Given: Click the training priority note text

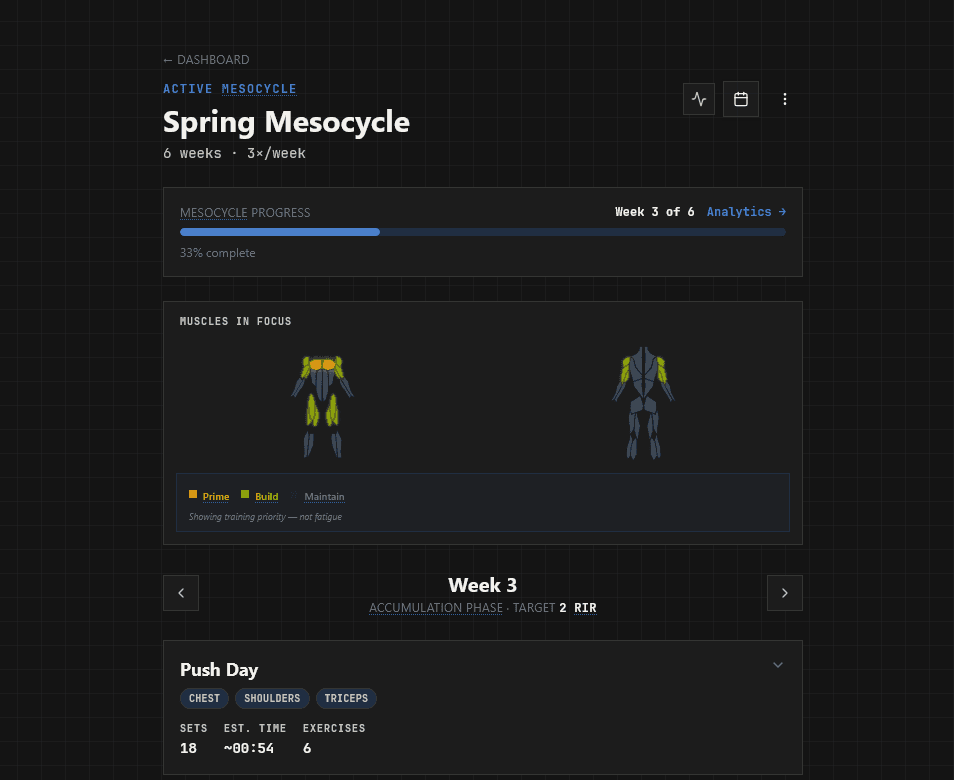Looking at the screenshot, I should pos(265,517).
